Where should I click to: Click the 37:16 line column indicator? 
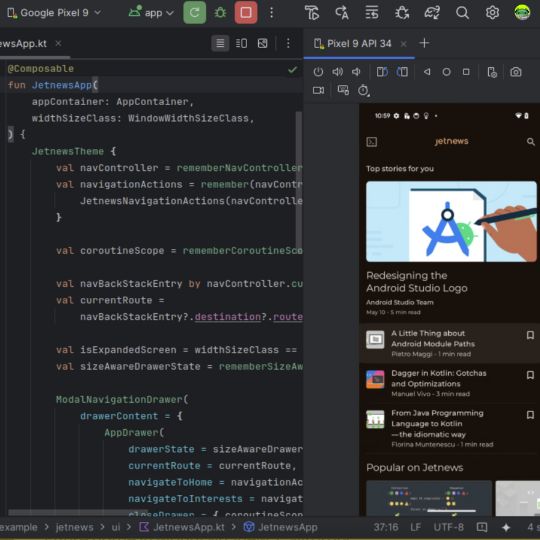pos(386,527)
